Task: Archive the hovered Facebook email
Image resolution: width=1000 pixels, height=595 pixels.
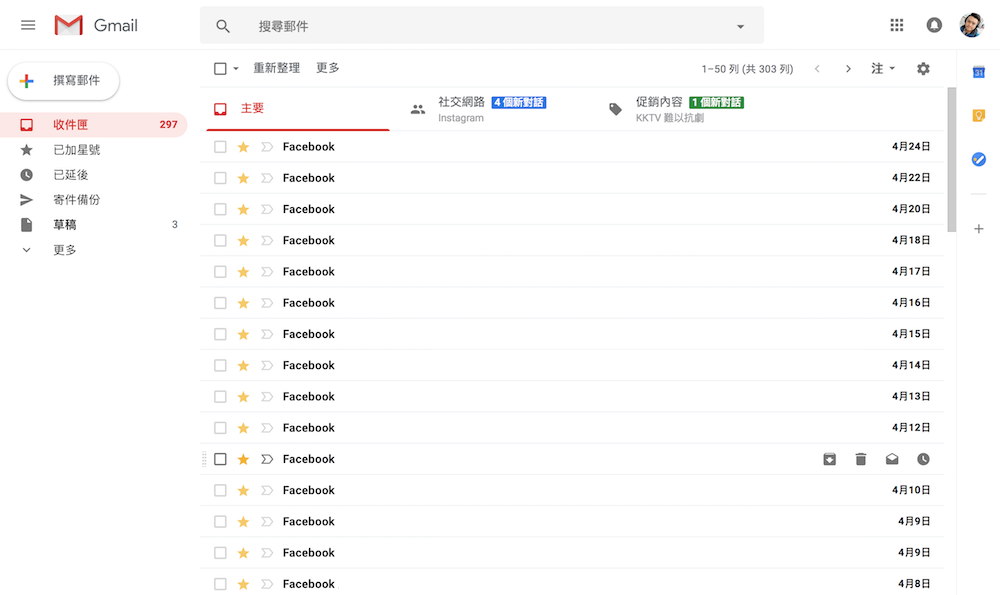Action: tap(829, 458)
